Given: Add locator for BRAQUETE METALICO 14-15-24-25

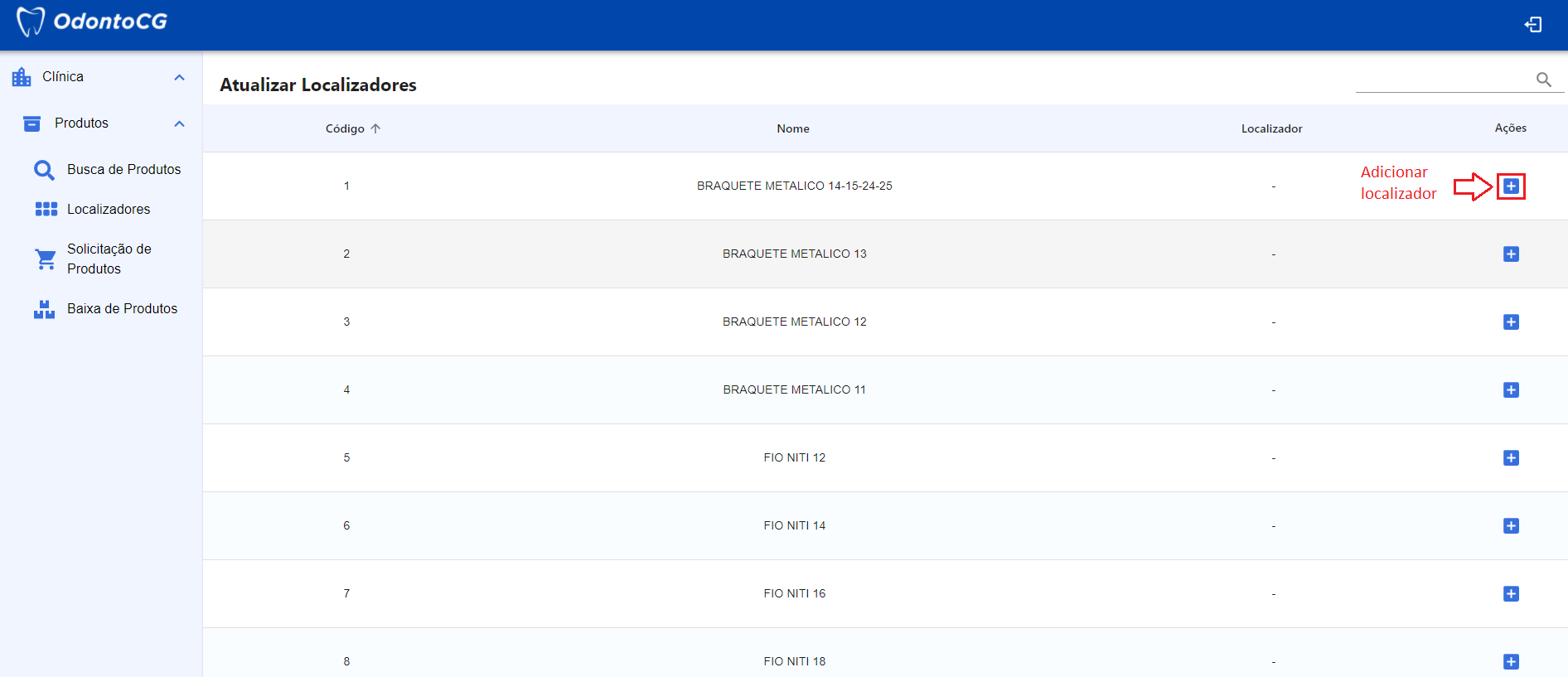Looking at the screenshot, I should (1511, 186).
